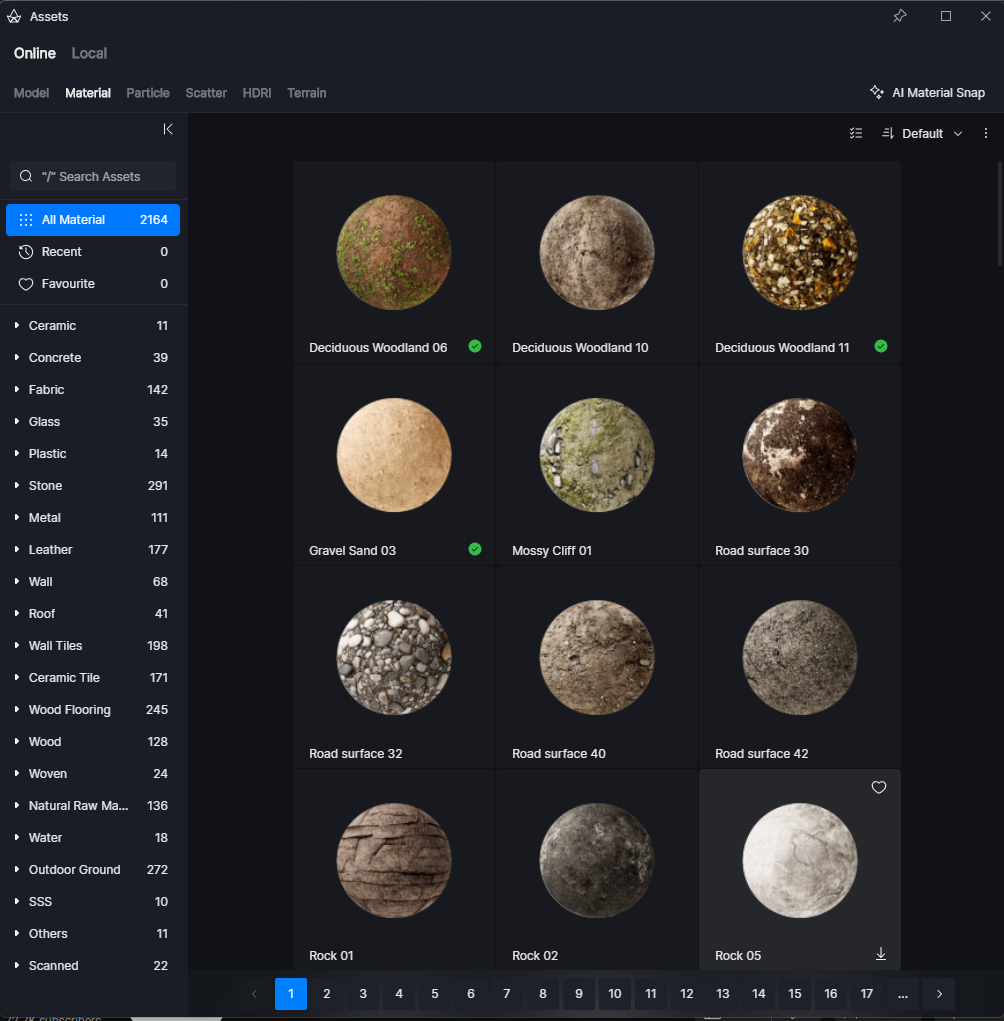This screenshot has width=1004, height=1021.
Task: Open the Scatter tab
Action: tap(206, 93)
